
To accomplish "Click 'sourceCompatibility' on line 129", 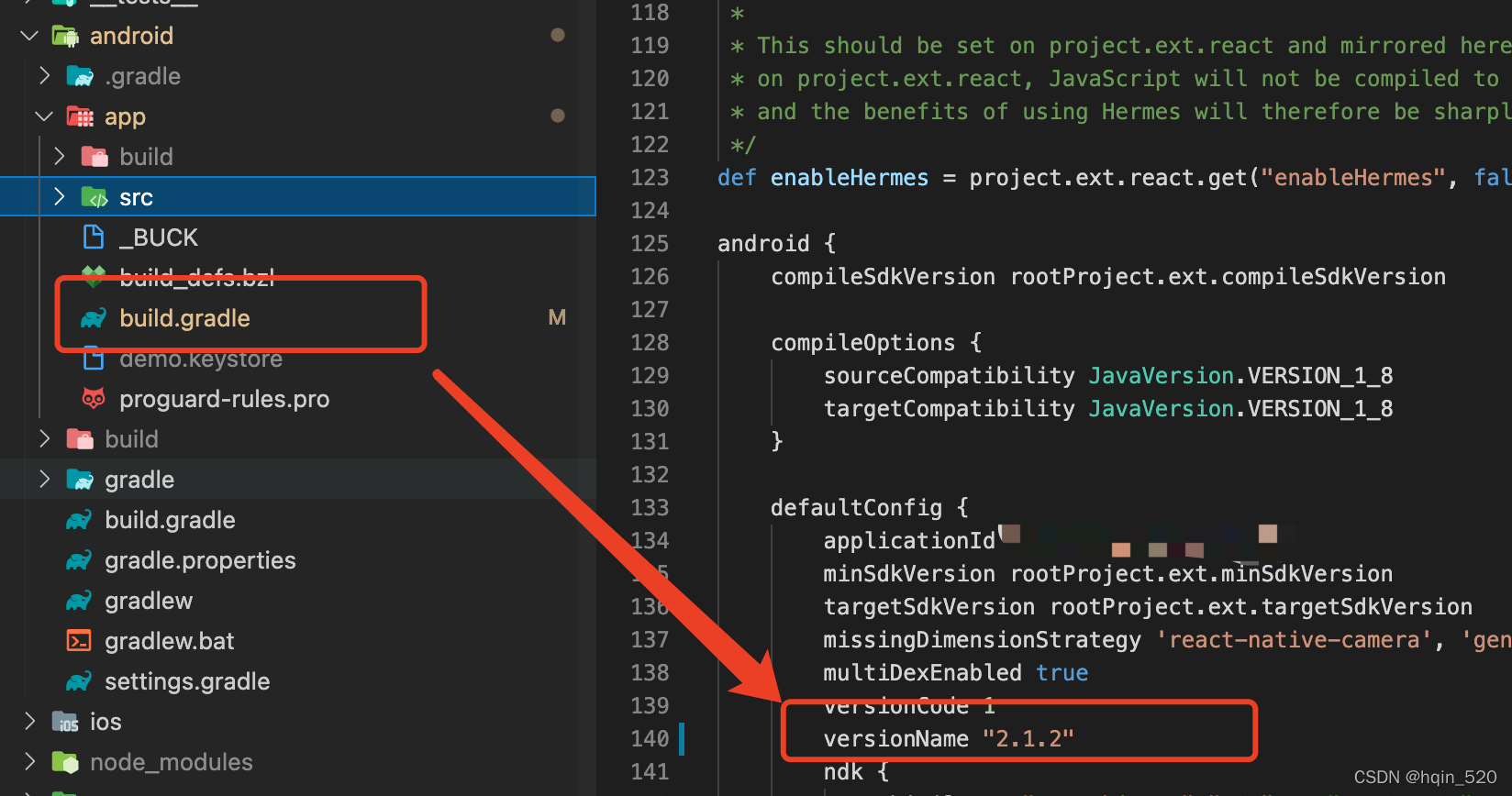I will click(949, 376).
